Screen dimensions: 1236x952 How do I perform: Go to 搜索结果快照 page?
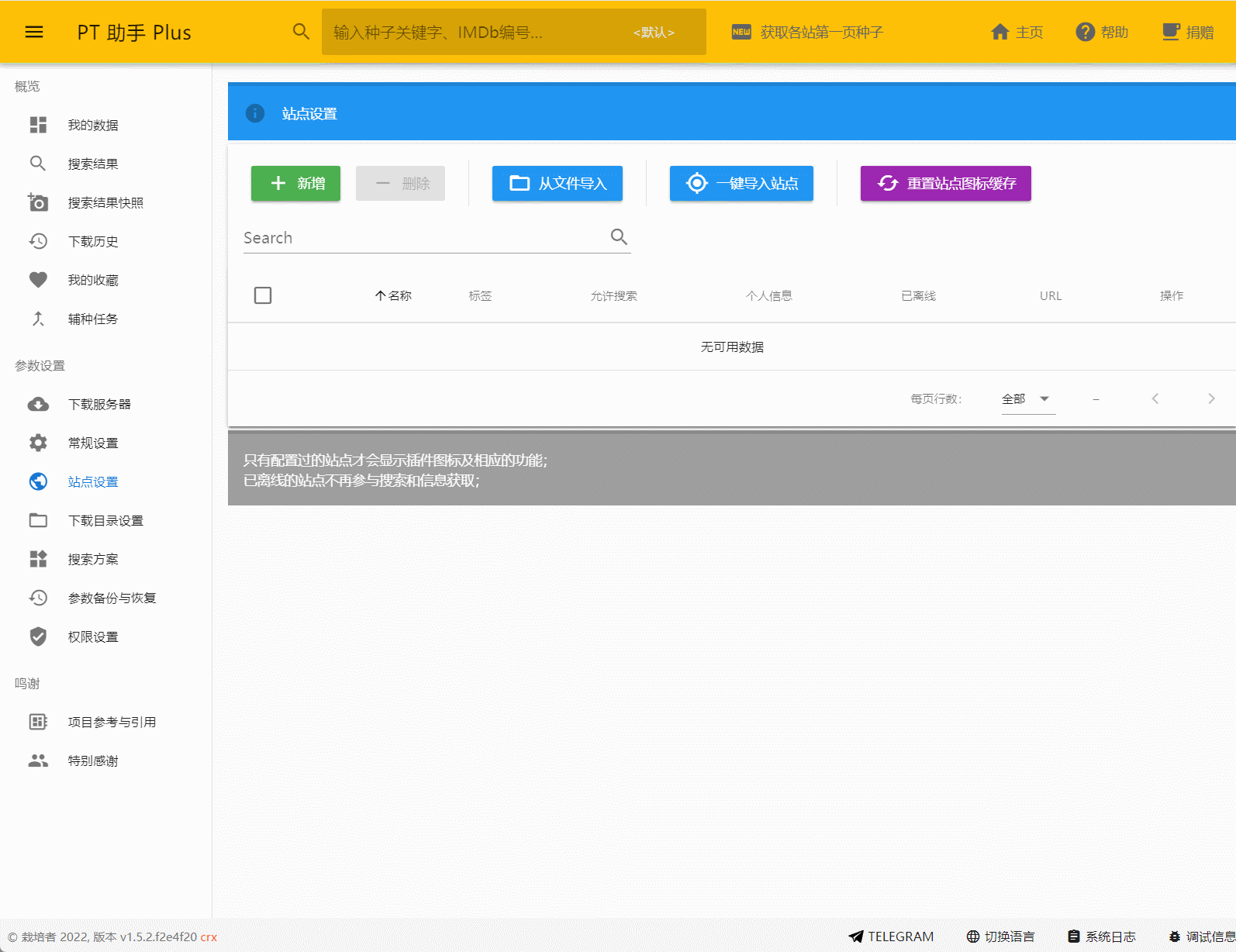[105, 202]
